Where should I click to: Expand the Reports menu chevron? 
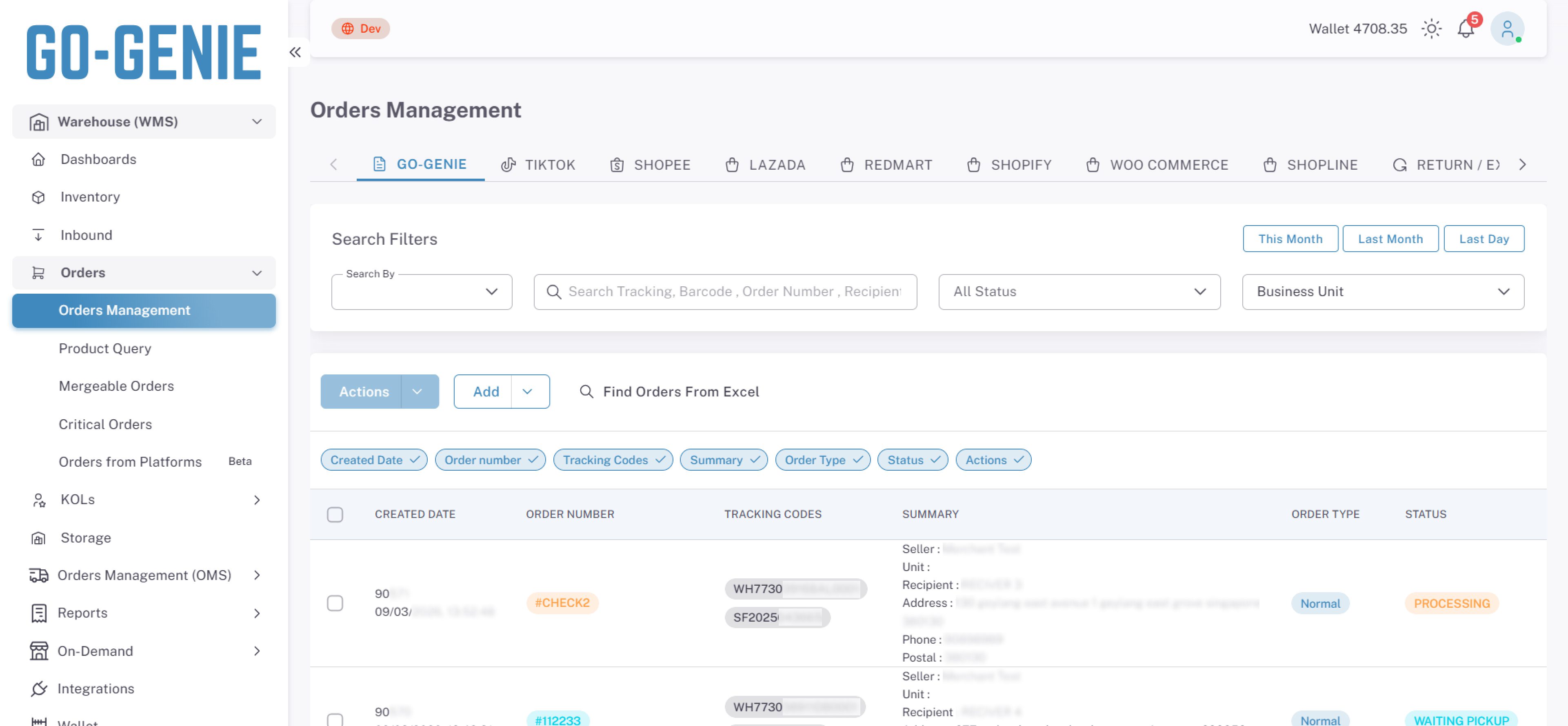(x=257, y=613)
